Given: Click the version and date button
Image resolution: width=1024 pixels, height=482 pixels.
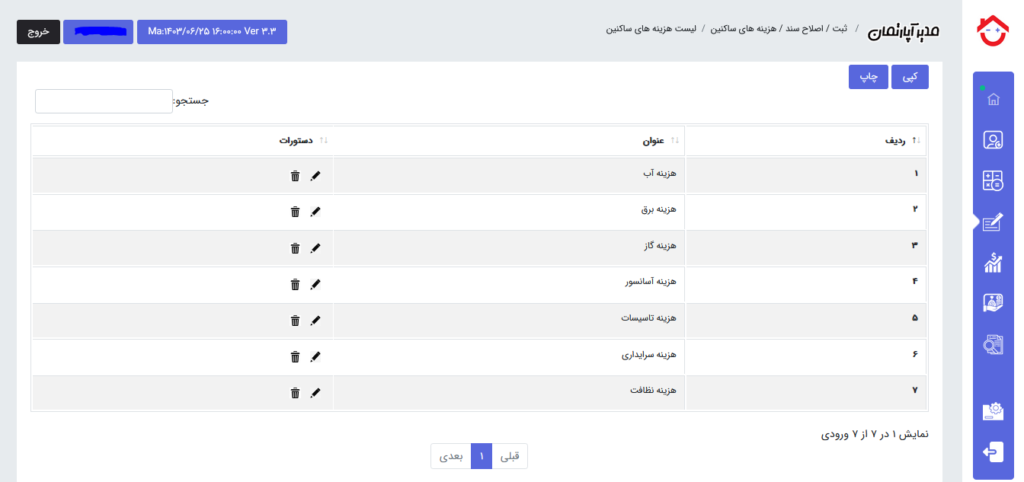Looking at the screenshot, I should [212, 32].
